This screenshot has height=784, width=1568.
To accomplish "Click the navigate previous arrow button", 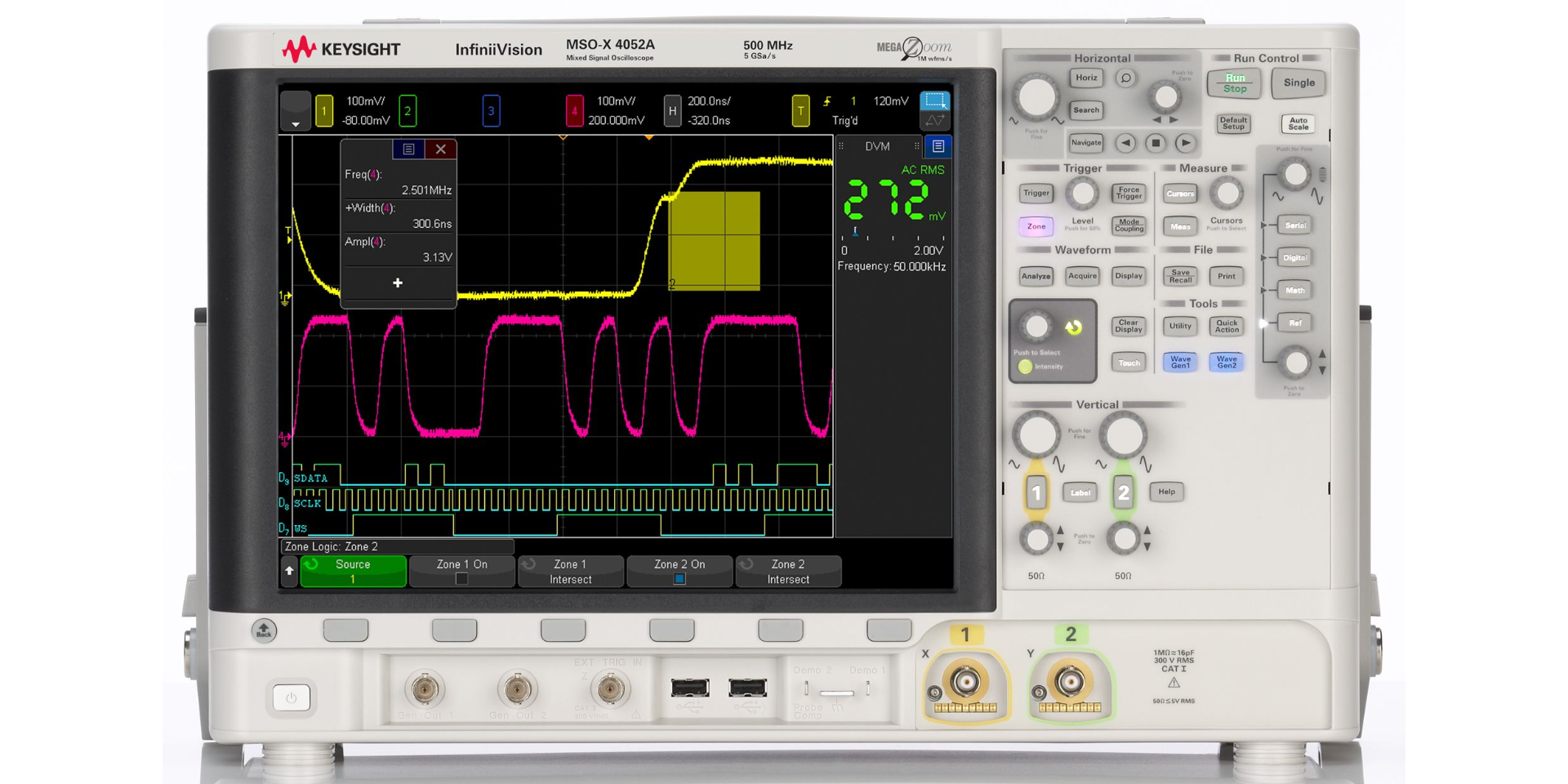I will click(x=1125, y=144).
